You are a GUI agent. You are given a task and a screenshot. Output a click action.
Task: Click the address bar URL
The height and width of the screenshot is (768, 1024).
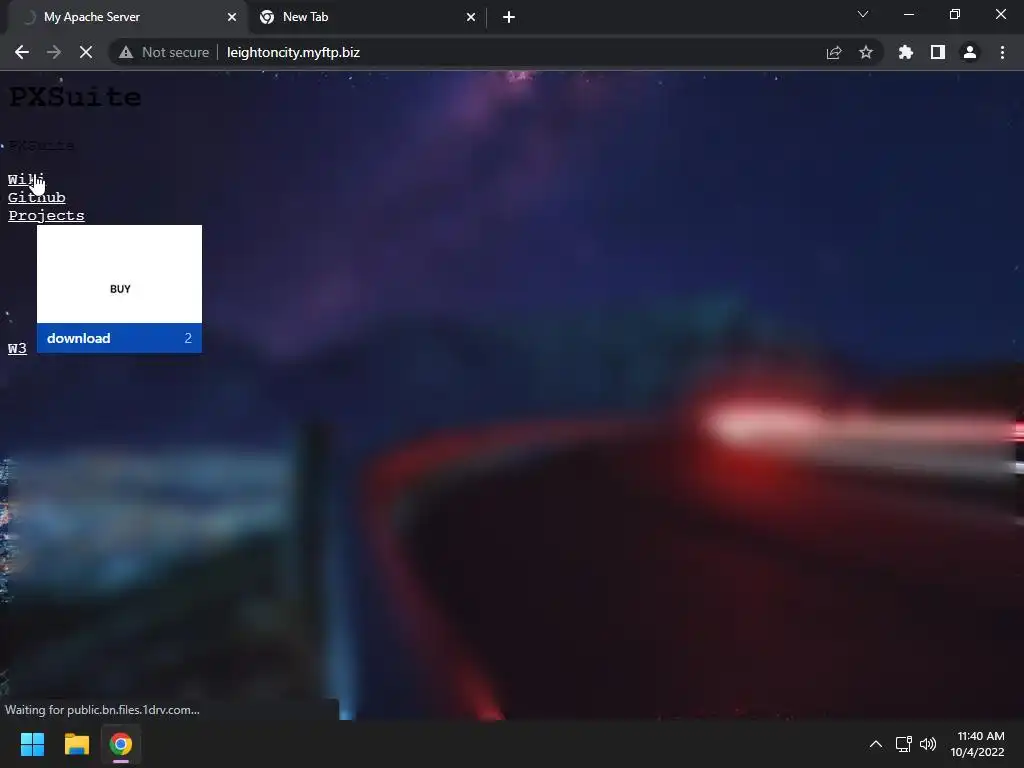293,52
